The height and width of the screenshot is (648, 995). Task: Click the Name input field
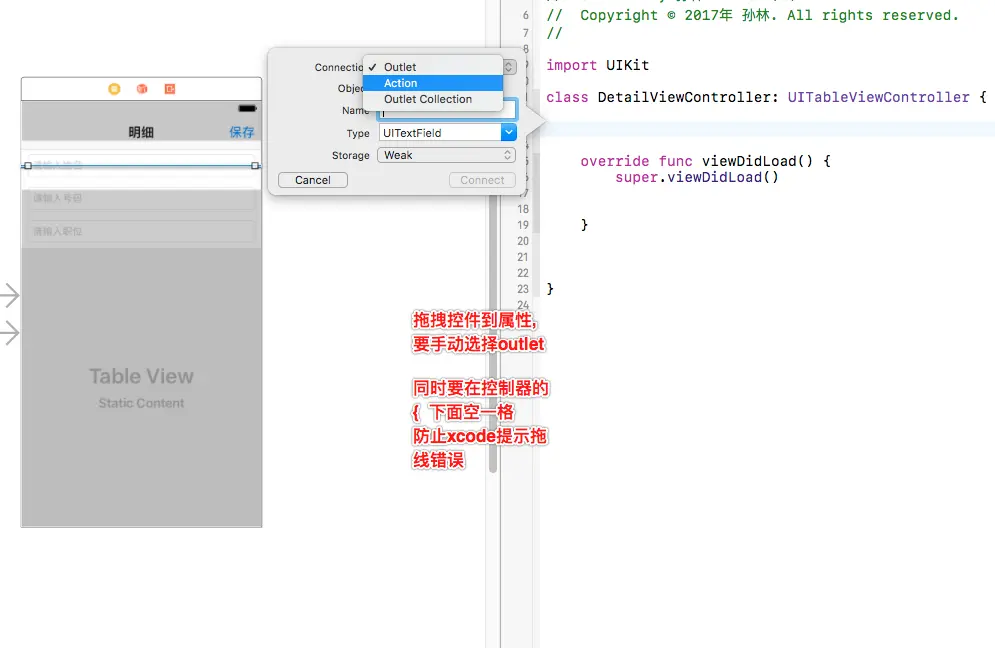click(447, 113)
